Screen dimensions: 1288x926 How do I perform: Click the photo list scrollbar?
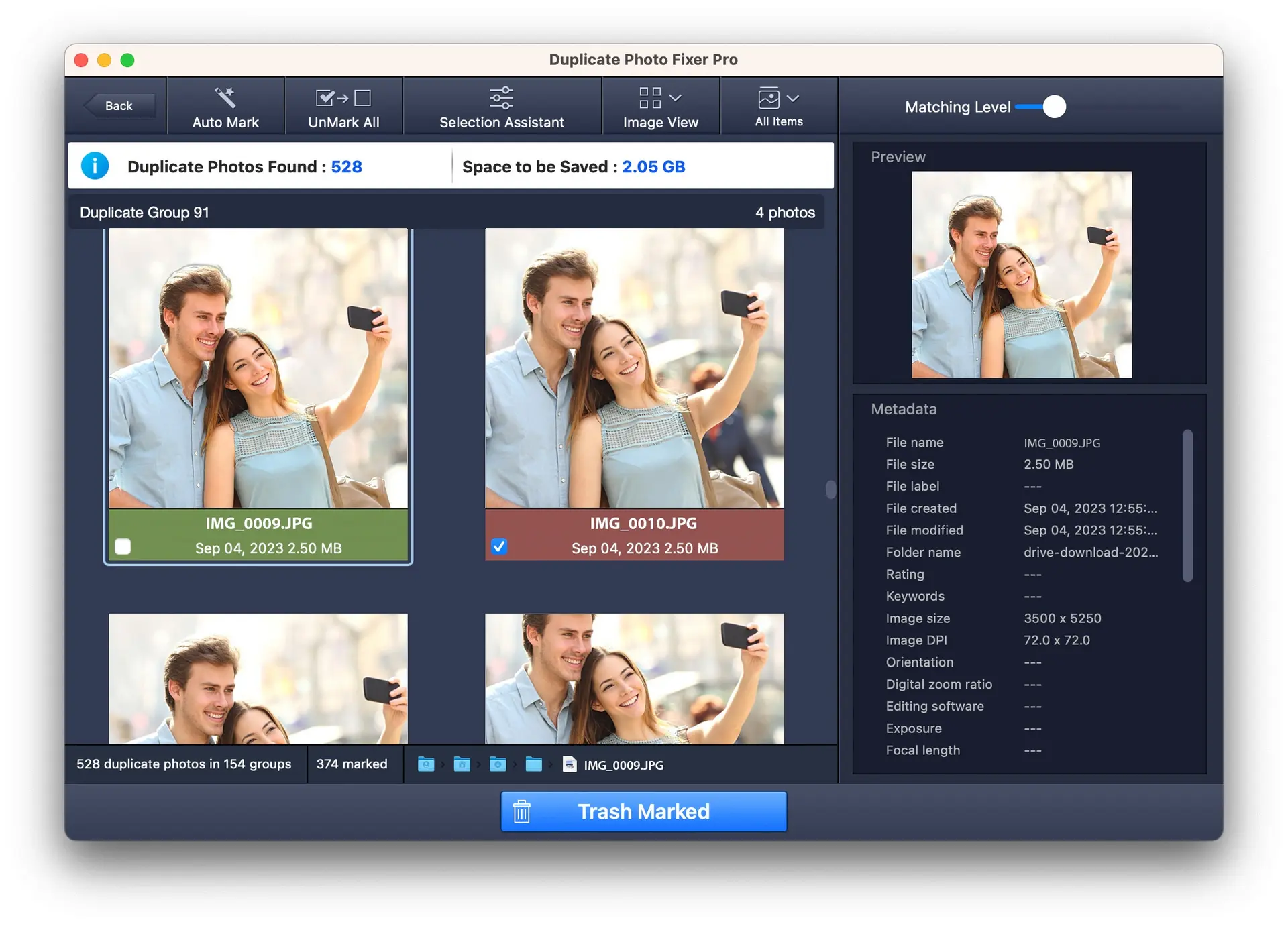tap(830, 489)
